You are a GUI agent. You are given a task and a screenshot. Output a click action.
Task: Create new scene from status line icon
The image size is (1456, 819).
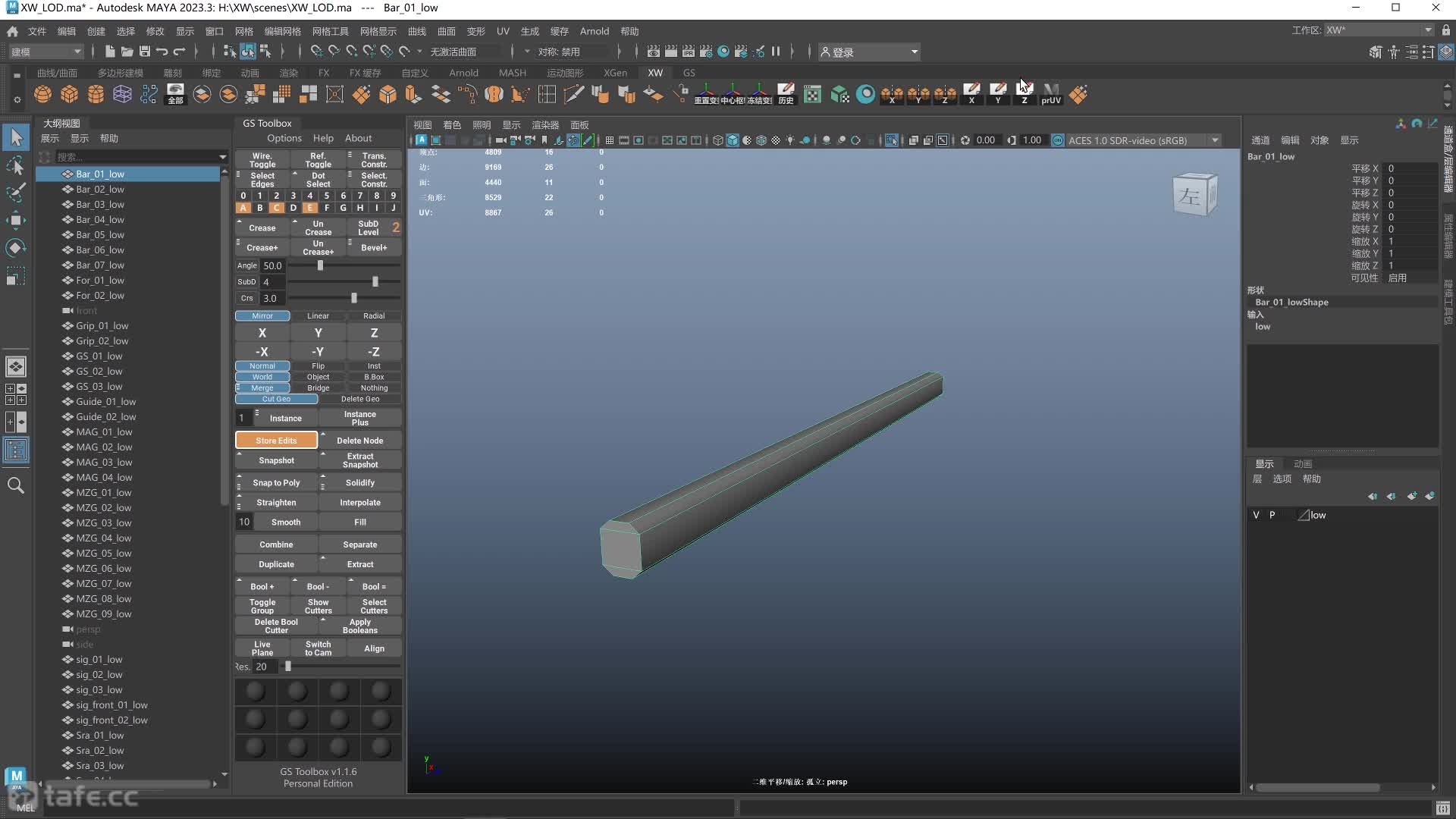pos(110,52)
